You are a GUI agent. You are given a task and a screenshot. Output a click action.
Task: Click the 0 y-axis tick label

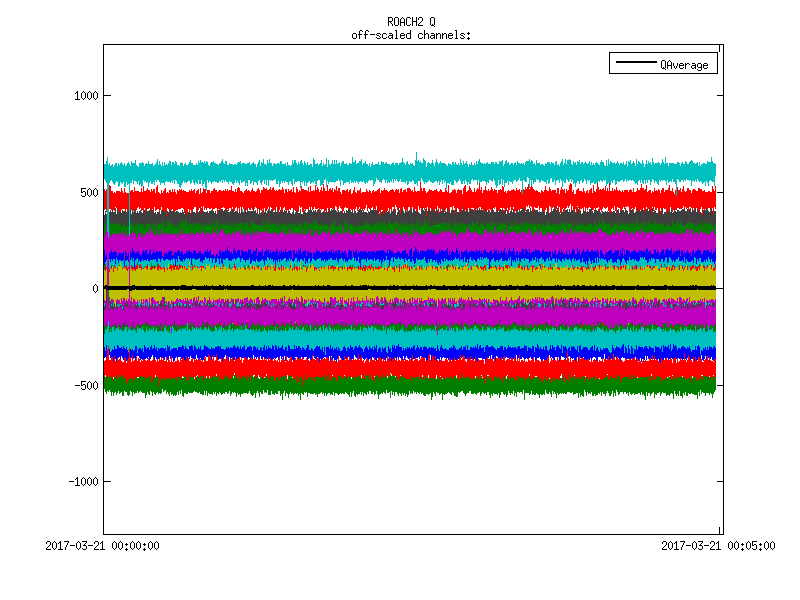95,289
